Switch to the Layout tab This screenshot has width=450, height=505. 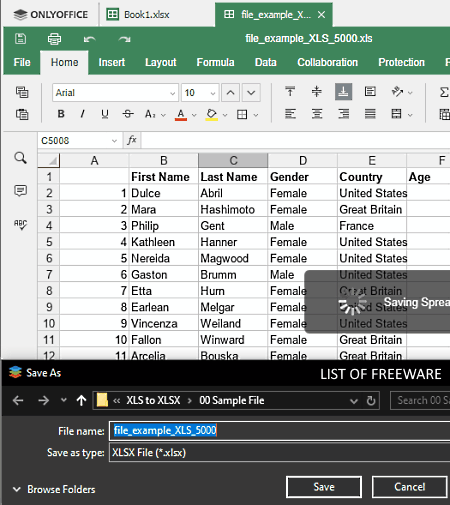coord(161,62)
